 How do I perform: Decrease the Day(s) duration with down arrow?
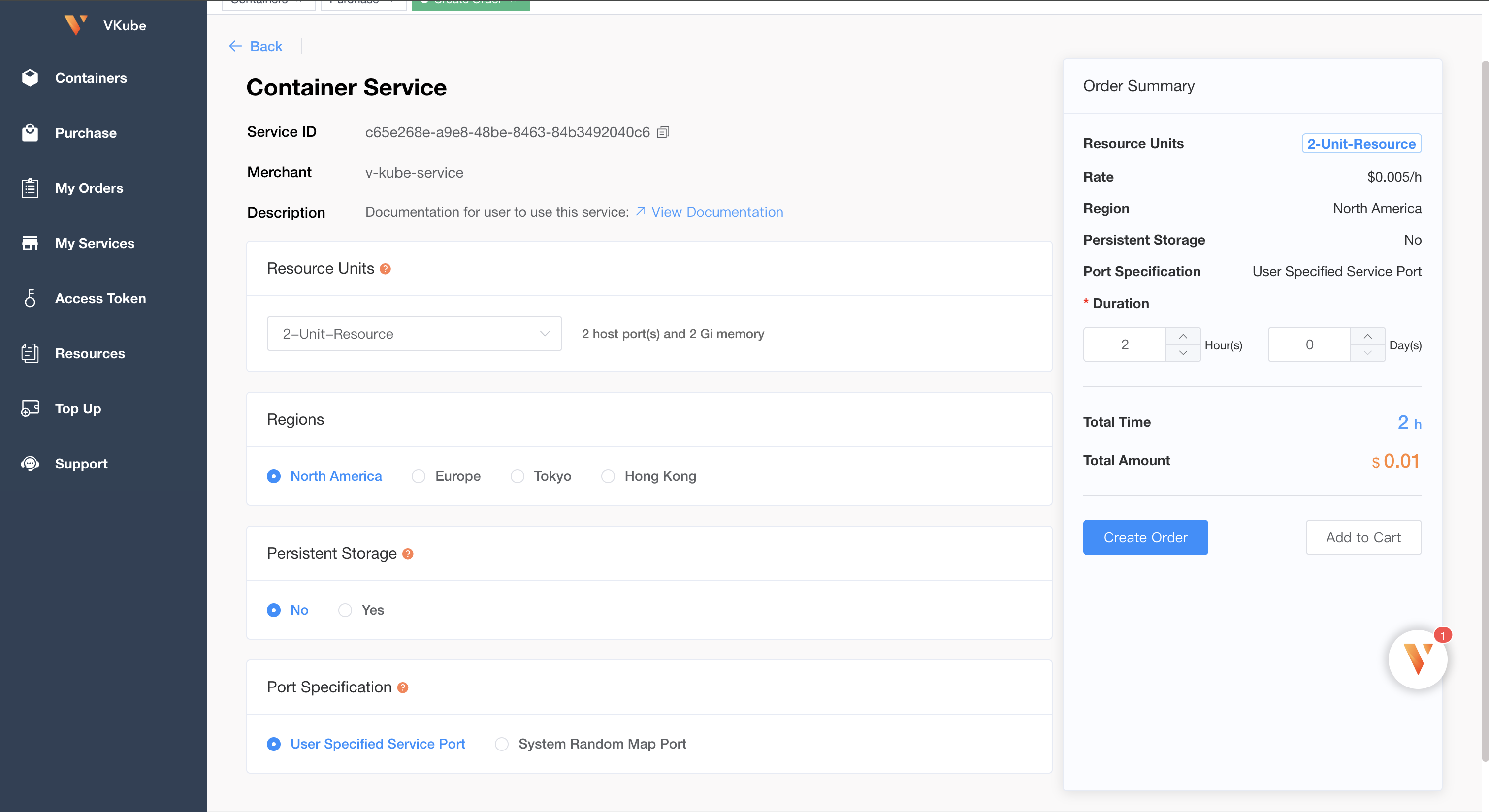tap(1367, 353)
